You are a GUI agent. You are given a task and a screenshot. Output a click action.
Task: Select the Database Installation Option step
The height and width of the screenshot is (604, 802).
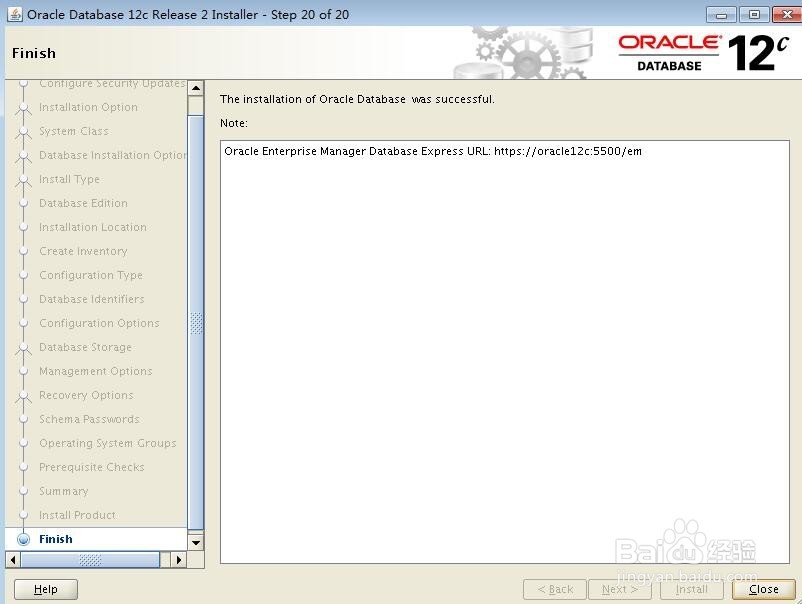point(113,154)
